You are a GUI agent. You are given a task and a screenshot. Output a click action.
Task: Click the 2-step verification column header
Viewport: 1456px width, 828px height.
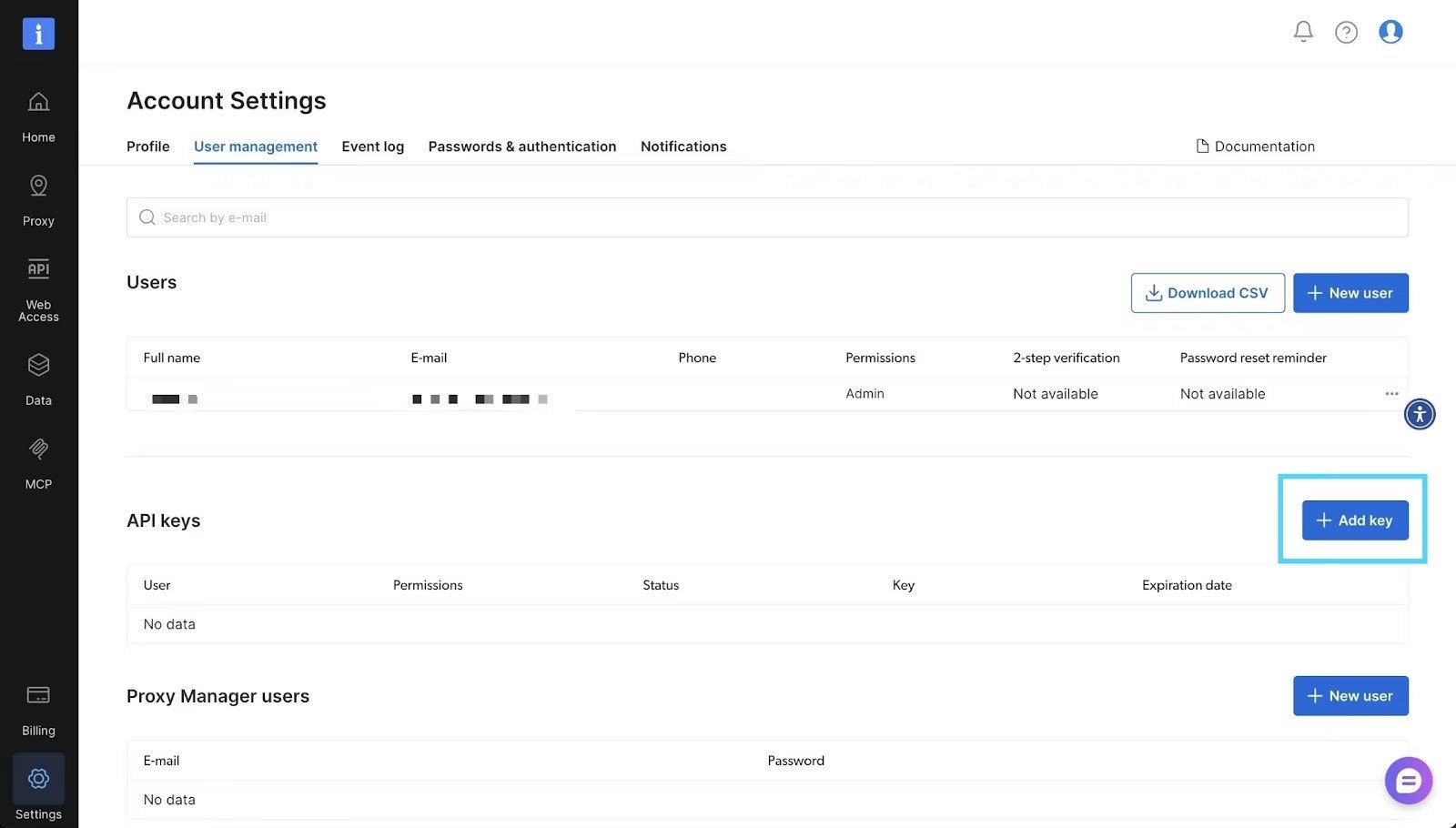point(1067,358)
